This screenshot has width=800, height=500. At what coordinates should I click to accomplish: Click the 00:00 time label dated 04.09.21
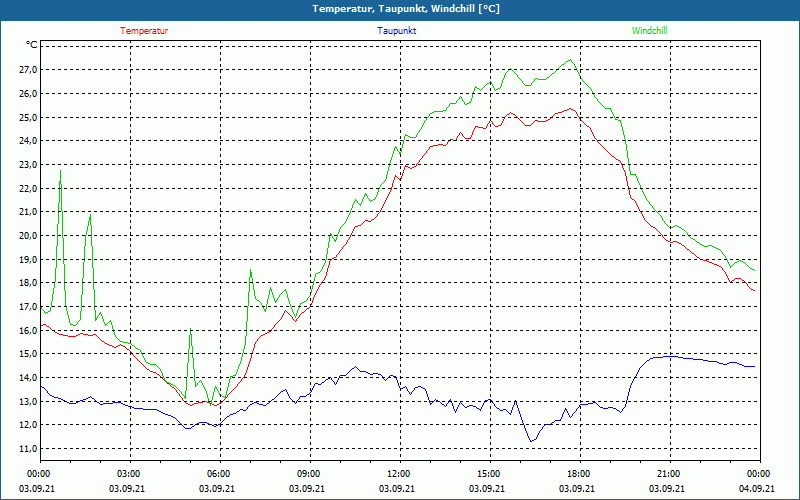pos(760,474)
